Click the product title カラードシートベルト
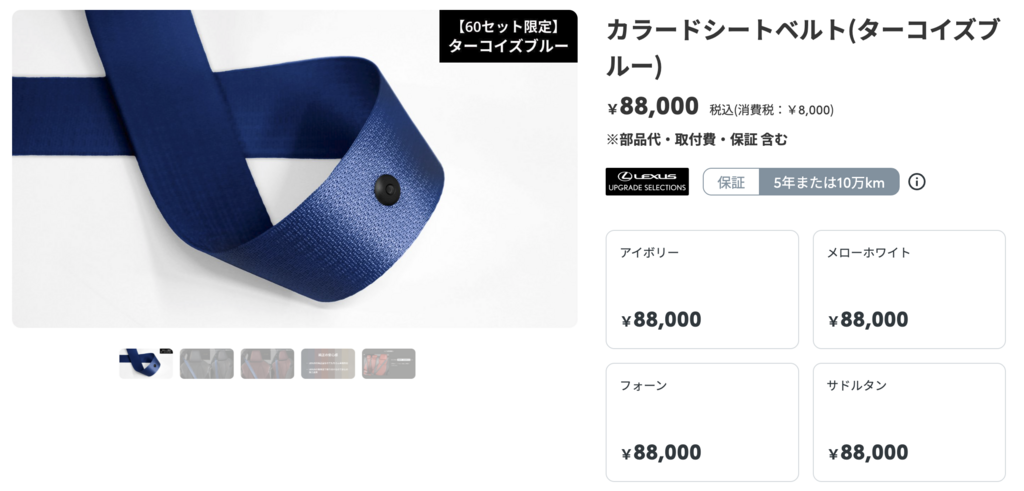This screenshot has width=1024, height=491. [x=803, y=48]
